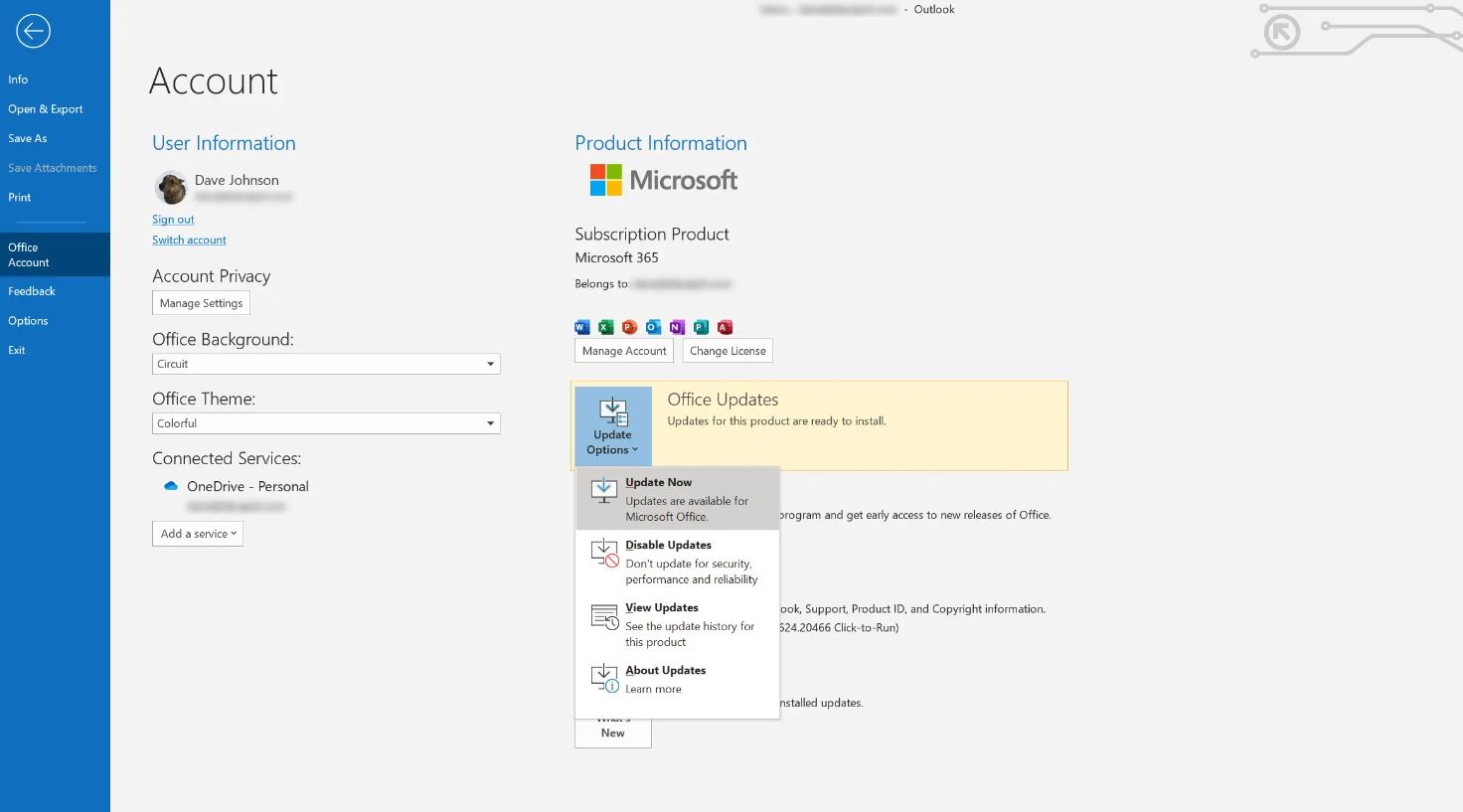Open the Office Background dropdown
1463x812 pixels.
point(326,364)
